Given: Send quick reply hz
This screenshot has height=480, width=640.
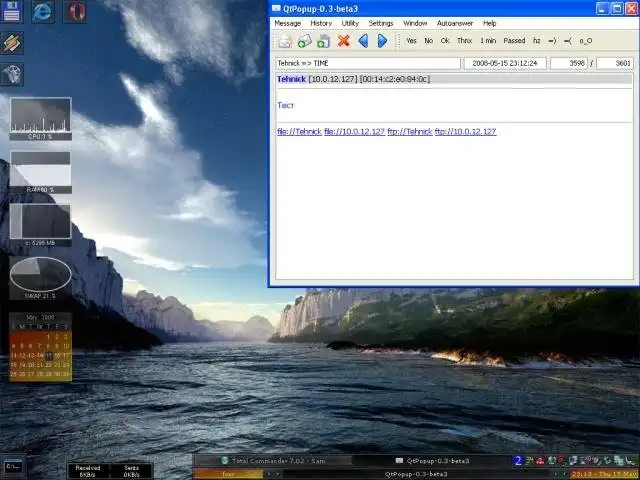Looking at the screenshot, I should [537, 40].
